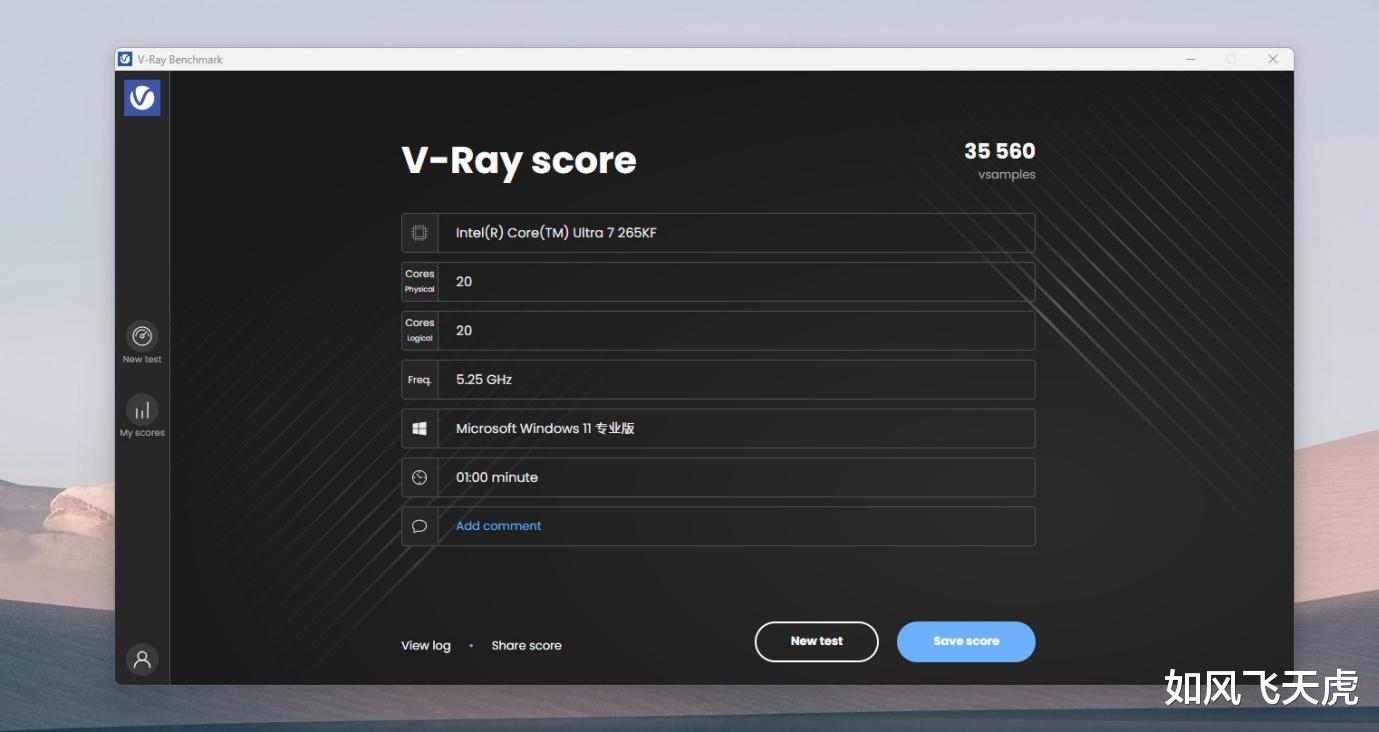Image resolution: width=1379 pixels, height=732 pixels.
Task: Click the V-Ray score heading
Action: (519, 160)
